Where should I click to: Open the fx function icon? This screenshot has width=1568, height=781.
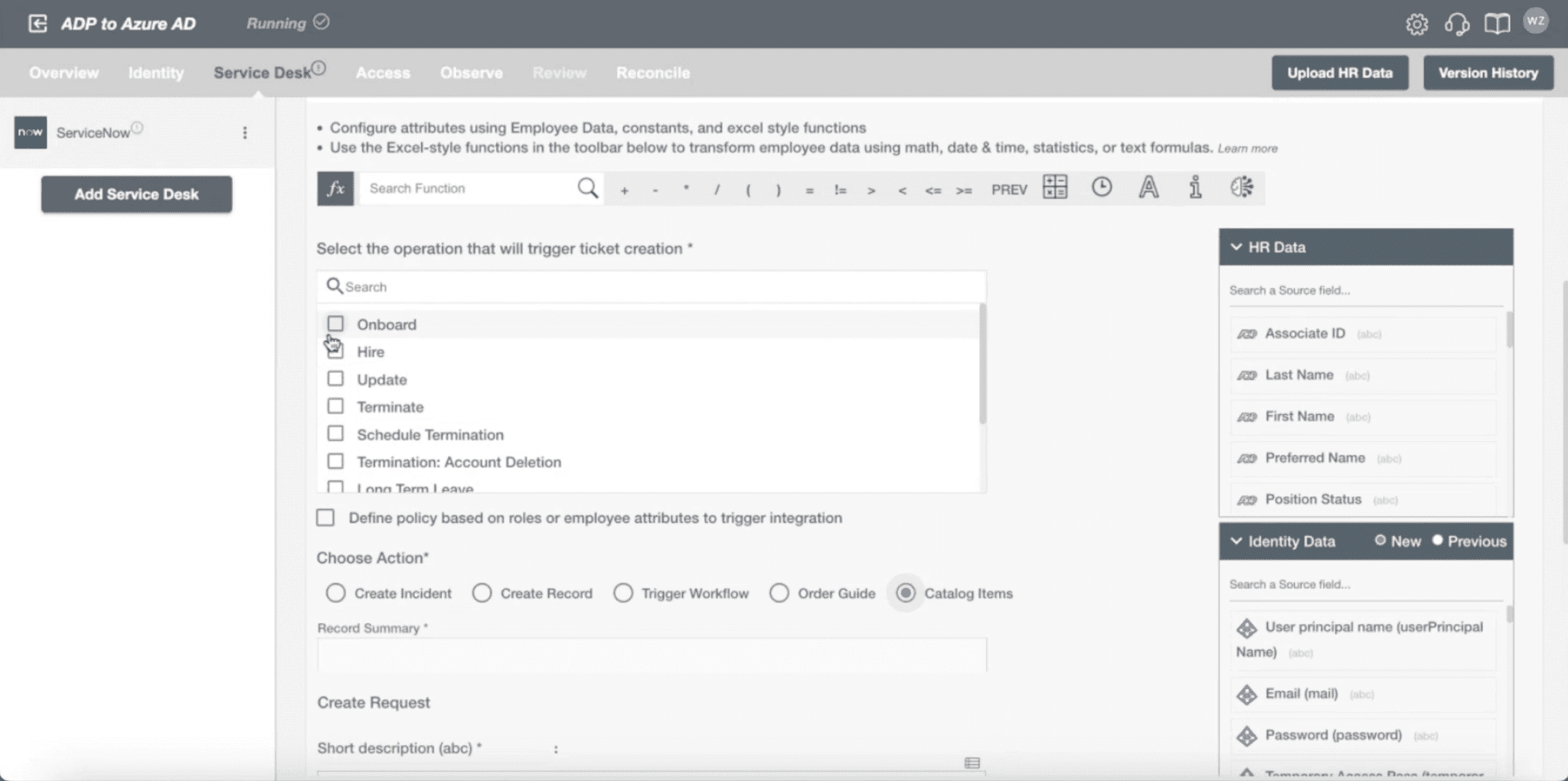tap(335, 188)
